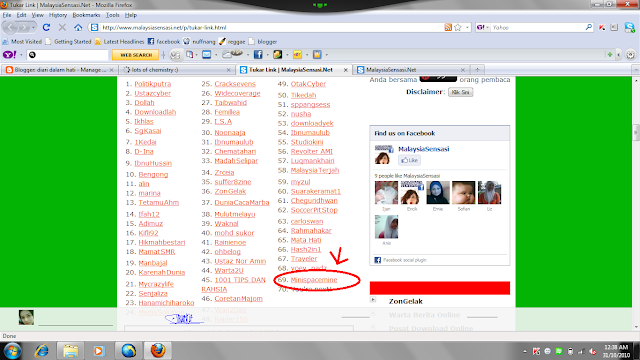Expand the ZonGelak sidebar entry arrow
Screen dimensions: 640x360
tap(373, 300)
